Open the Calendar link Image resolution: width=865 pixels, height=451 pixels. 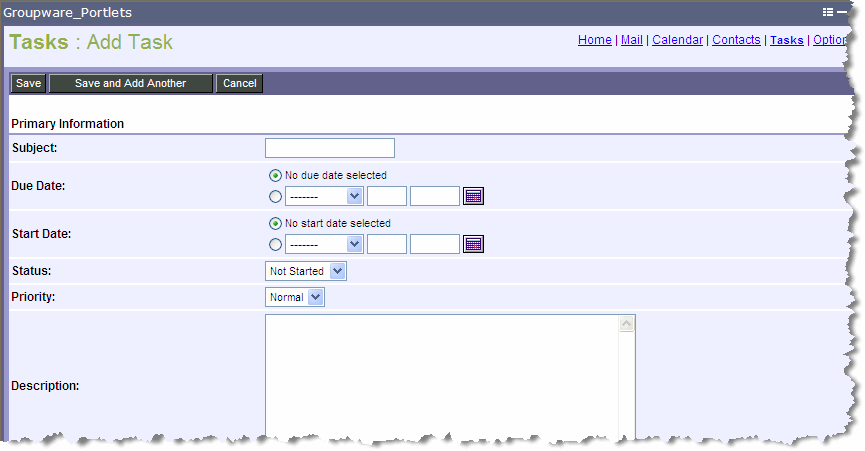[677, 40]
